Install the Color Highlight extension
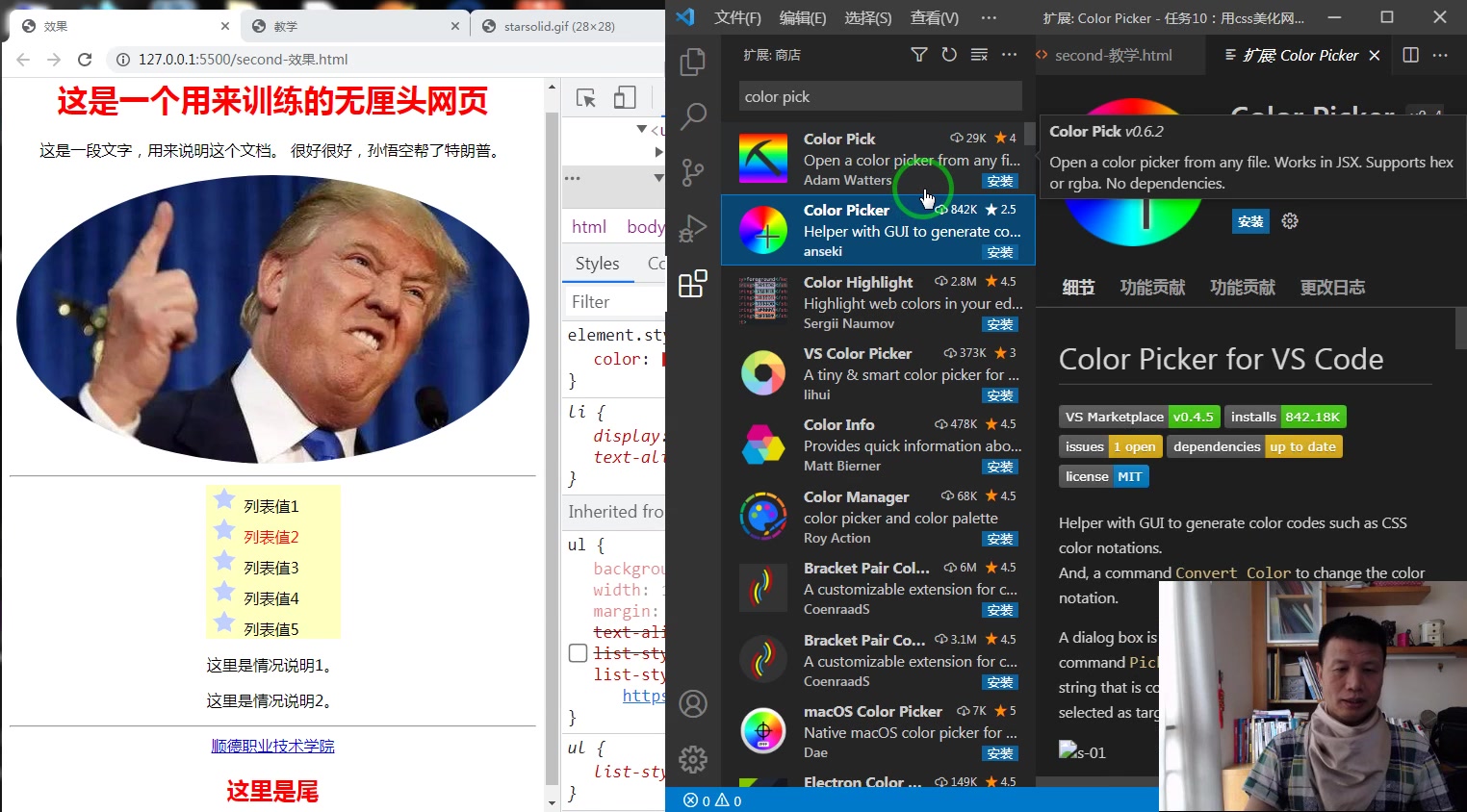Image resolution: width=1467 pixels, height=812 pixels. [x=1000, y=324]
